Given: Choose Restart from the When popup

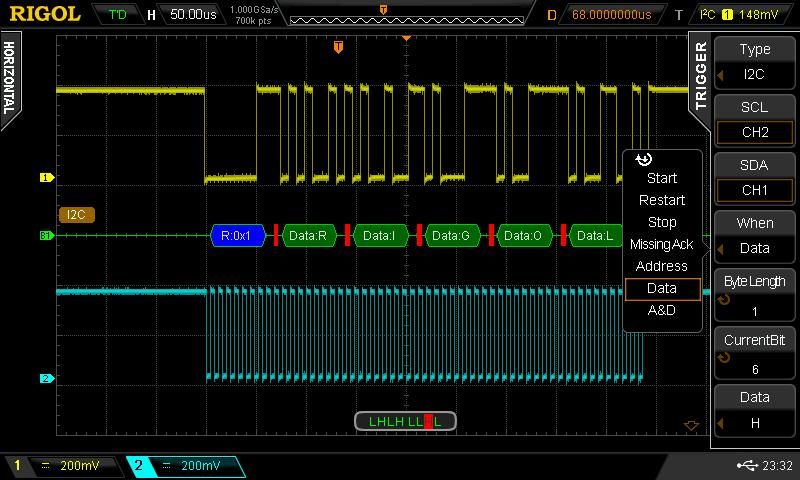Looking at the screenshot, I should (x=661, y=200).
